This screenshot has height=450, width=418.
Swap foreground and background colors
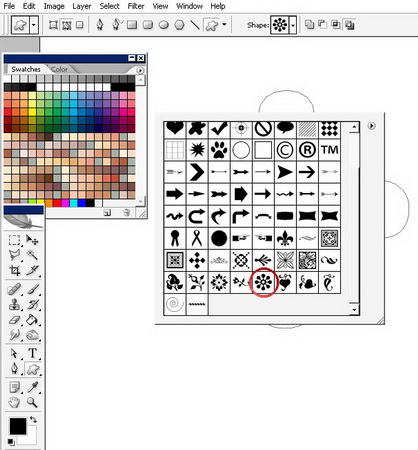pyautogui.click(x=33, y=420)
